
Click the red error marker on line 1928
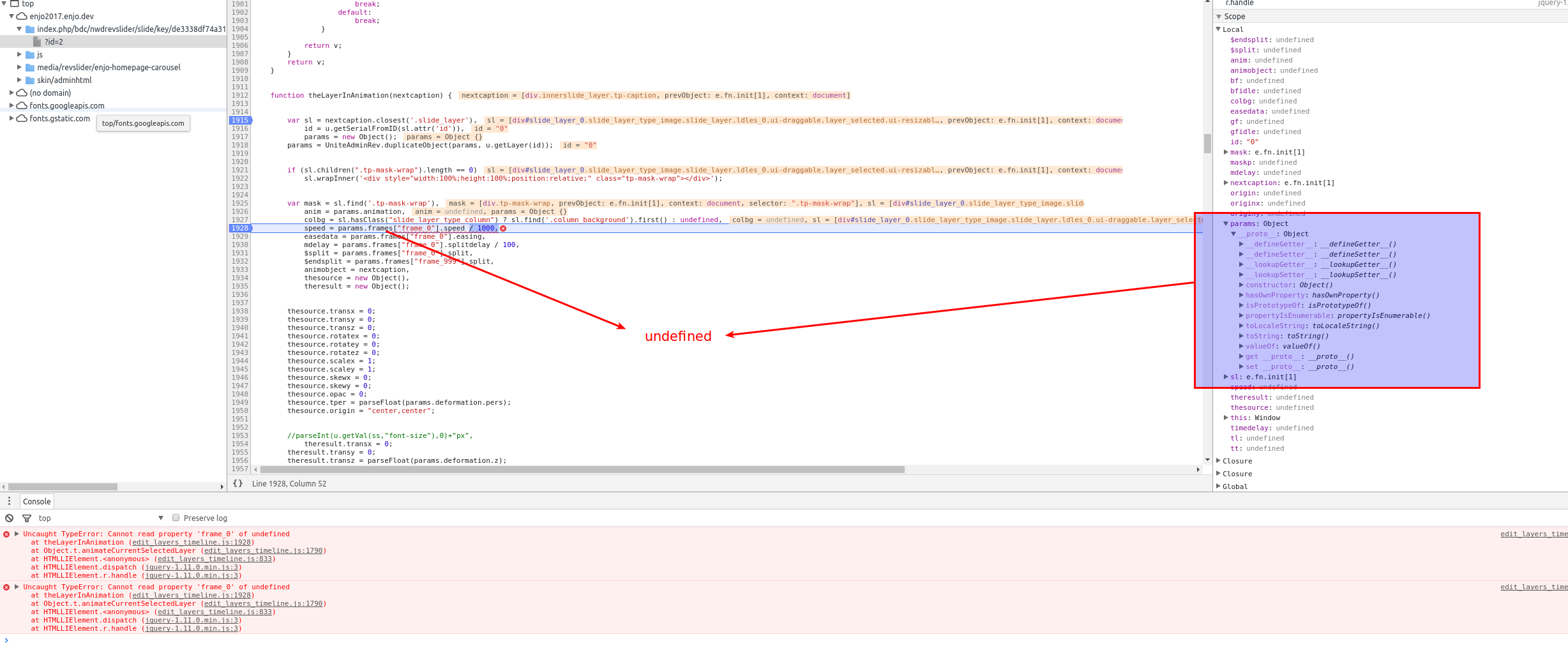(503, 228)
